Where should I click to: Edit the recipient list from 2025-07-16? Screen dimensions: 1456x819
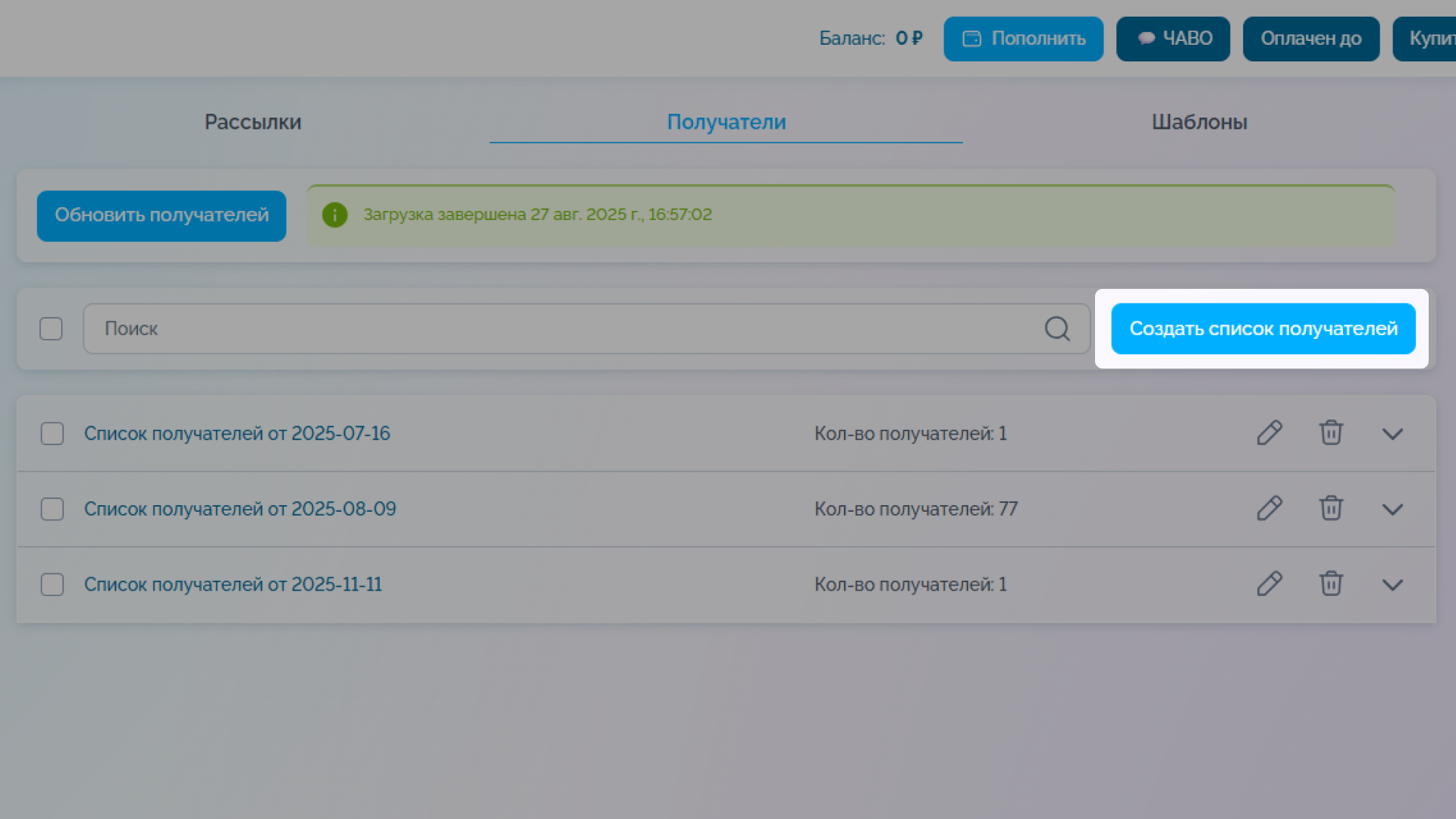coord(1269,433)
